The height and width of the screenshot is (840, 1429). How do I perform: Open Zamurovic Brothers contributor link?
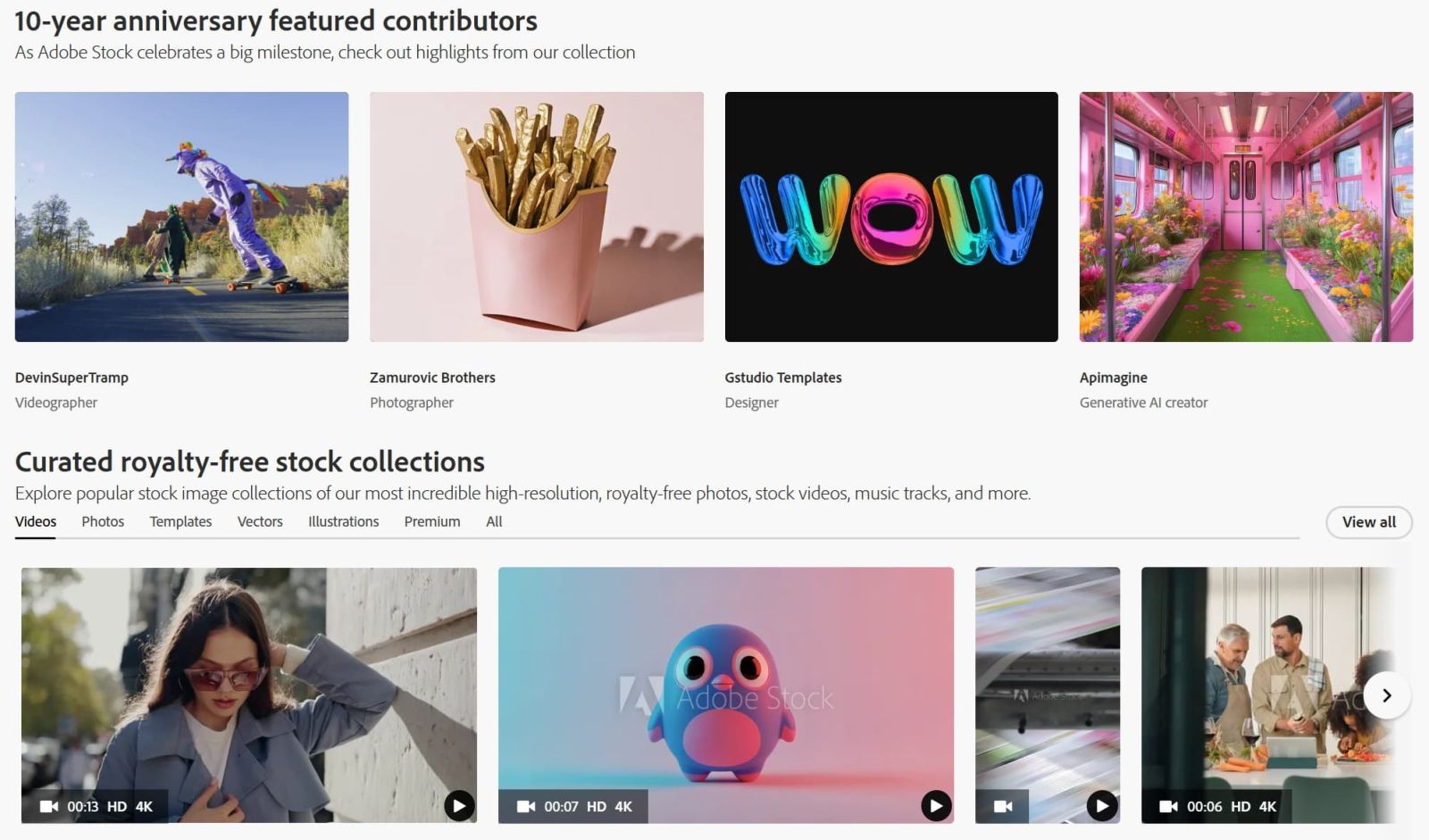(432, 378)
